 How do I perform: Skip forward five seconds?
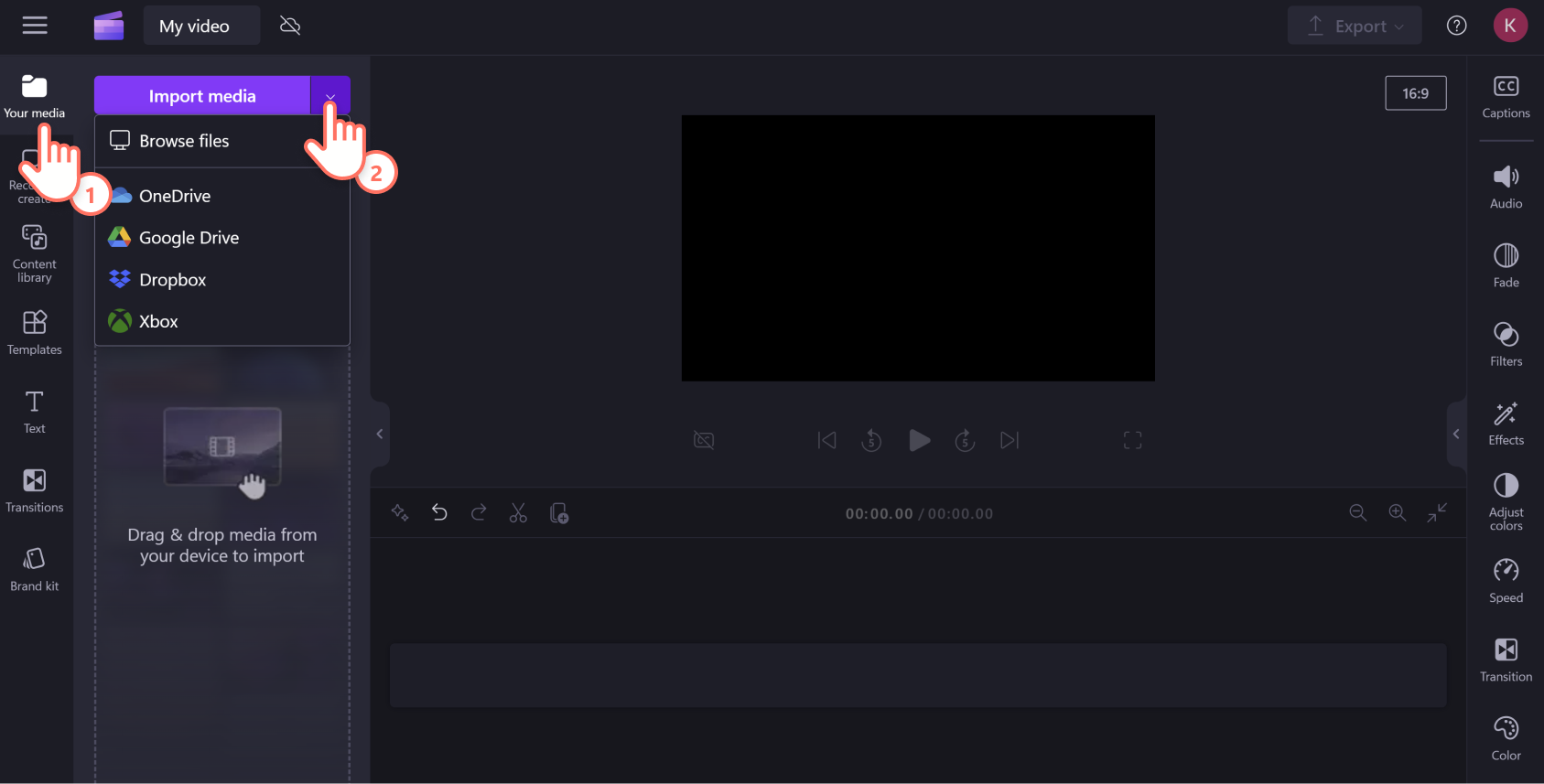[x=965, y=441]
